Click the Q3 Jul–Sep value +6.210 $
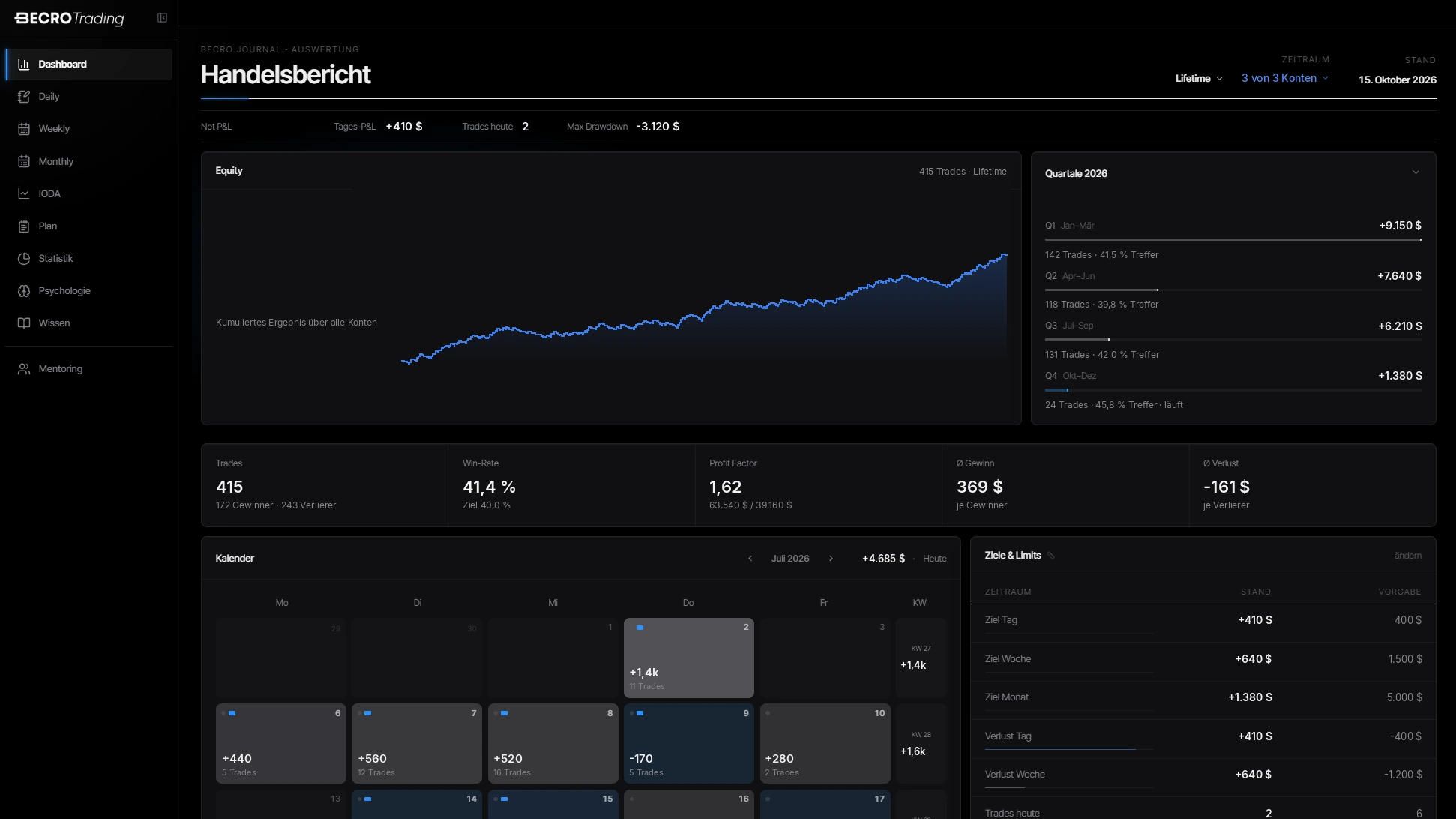 [1400, 326]
